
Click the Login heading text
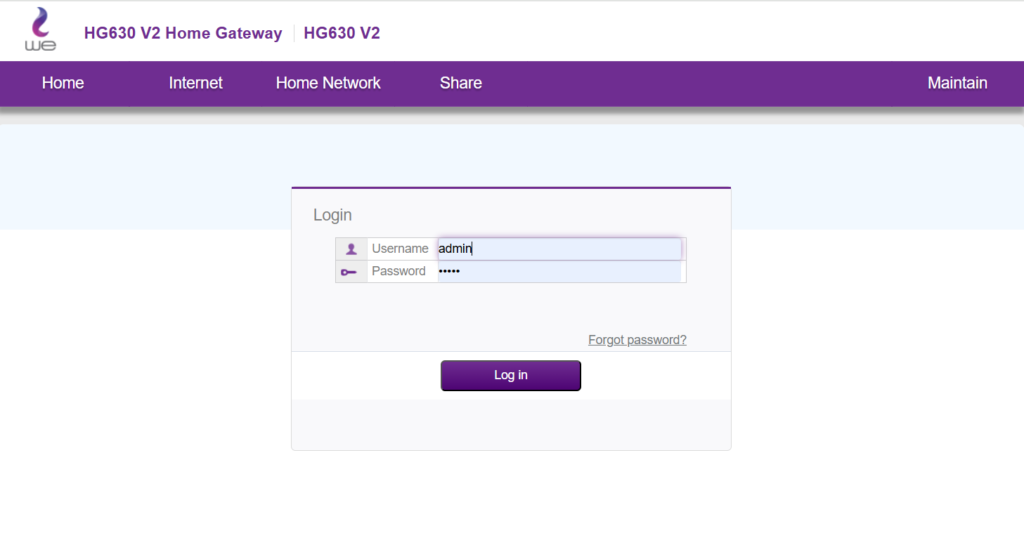click(332, 215)
